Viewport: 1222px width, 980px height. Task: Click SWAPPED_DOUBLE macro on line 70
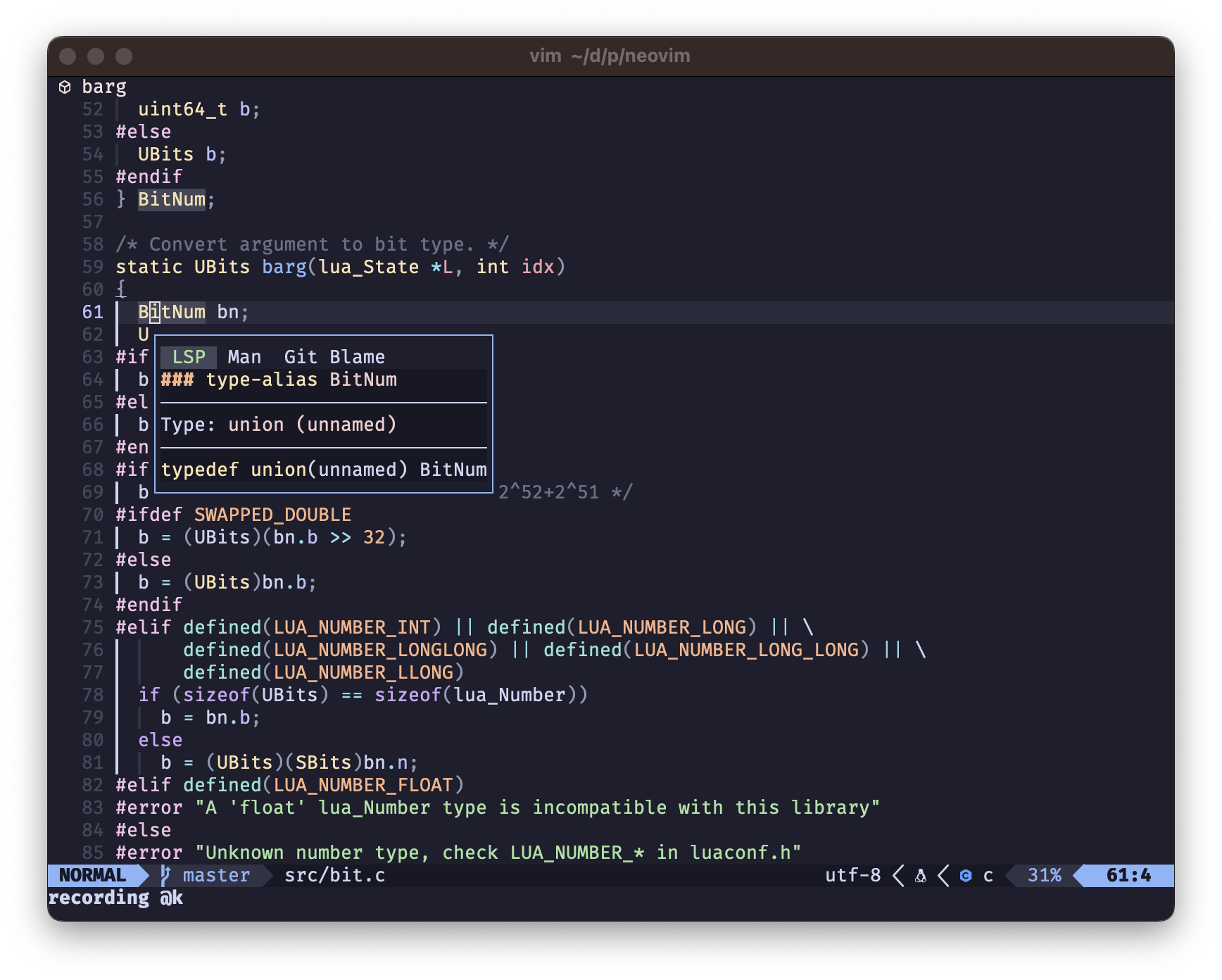[x=272, y=515]
